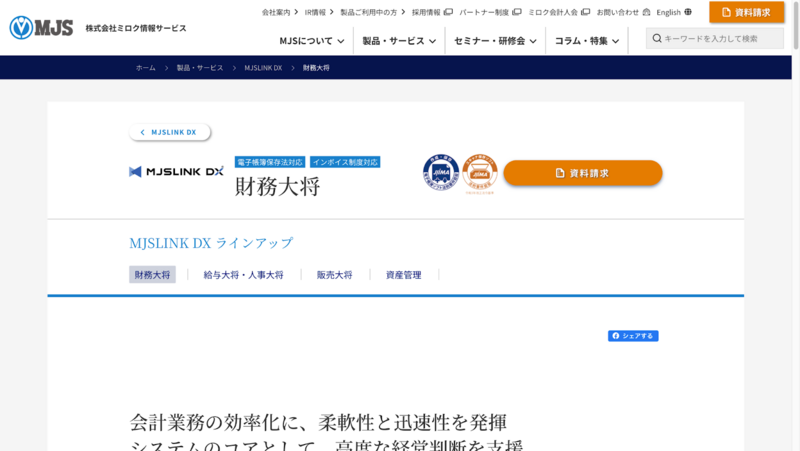Click the blue JIIMA certification badge

(441, 172)
